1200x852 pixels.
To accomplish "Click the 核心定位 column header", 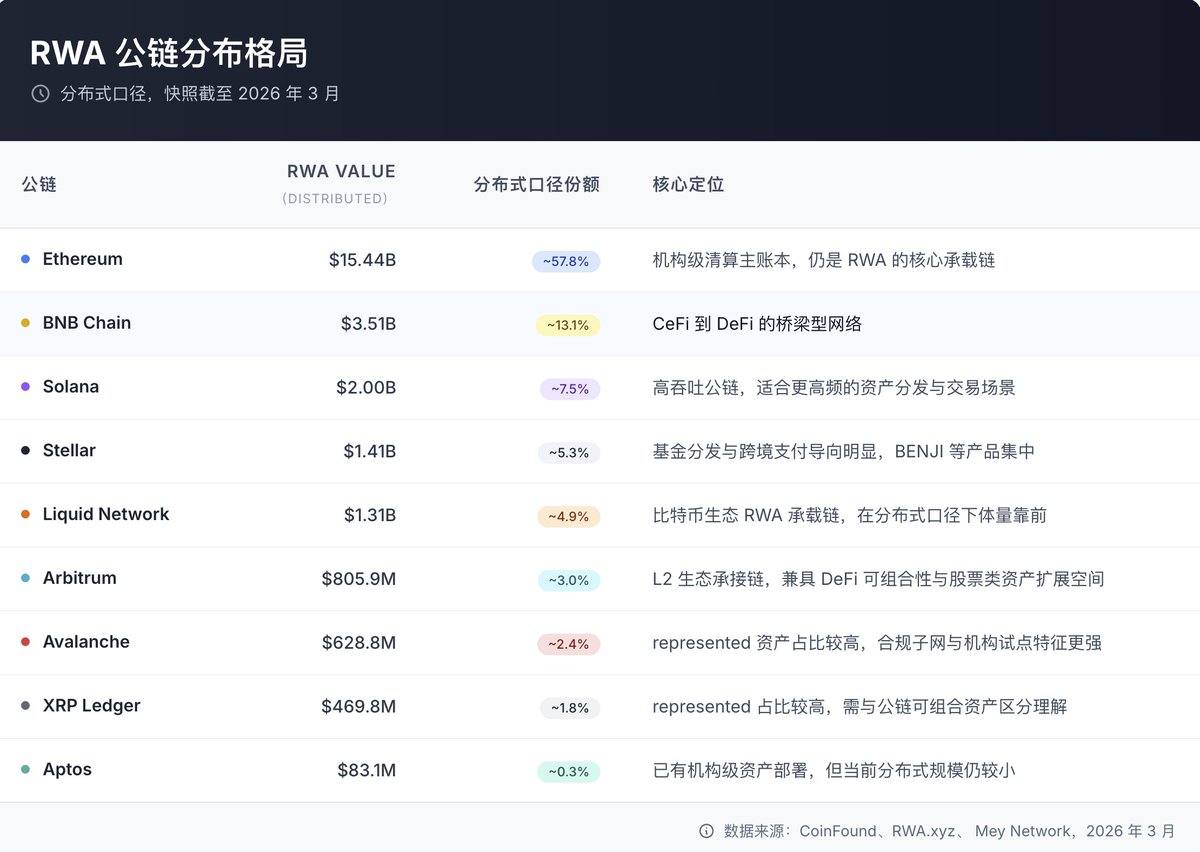I will (x=688, y=184).
